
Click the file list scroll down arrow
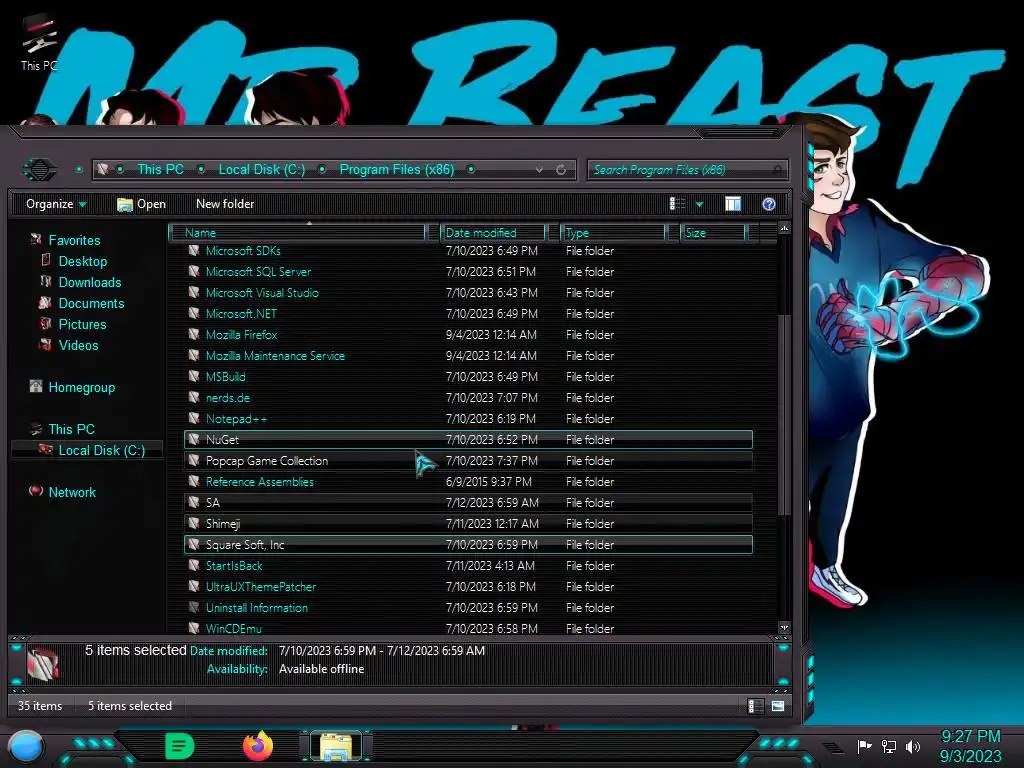(x=784, y=628)
